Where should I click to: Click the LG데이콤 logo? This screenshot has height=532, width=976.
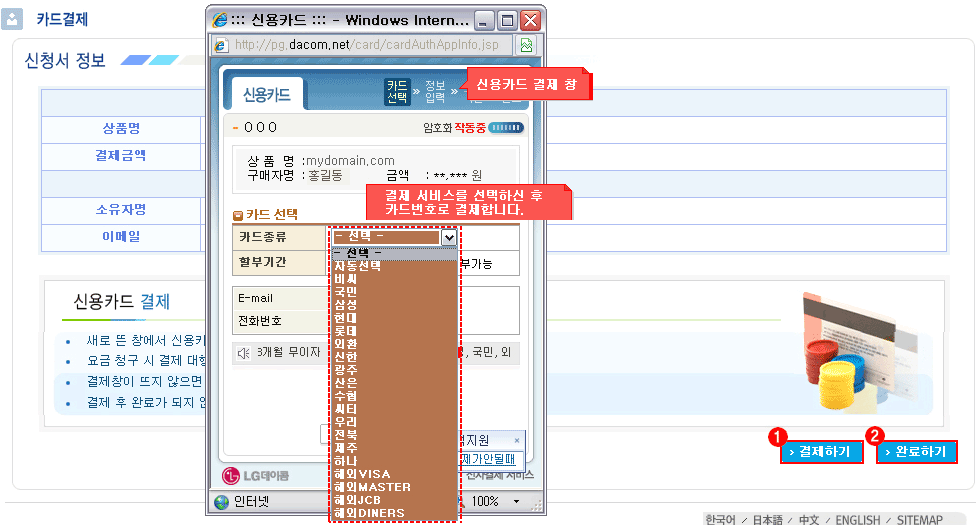(256, 474)
